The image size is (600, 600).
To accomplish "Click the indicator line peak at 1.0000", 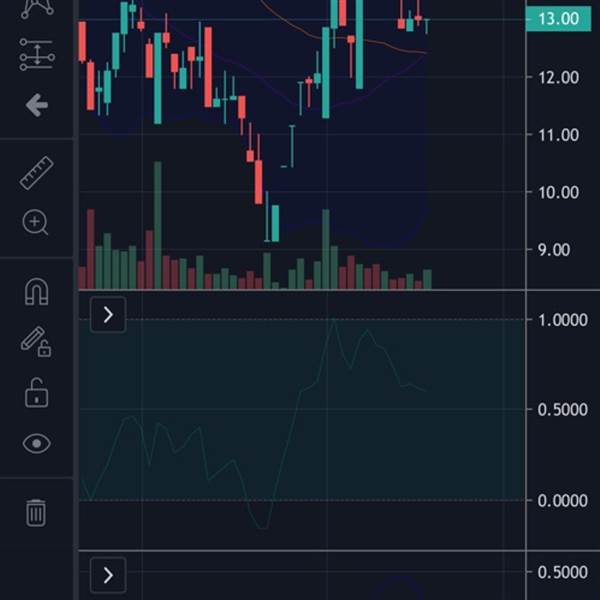I will (x=334, y=320).
